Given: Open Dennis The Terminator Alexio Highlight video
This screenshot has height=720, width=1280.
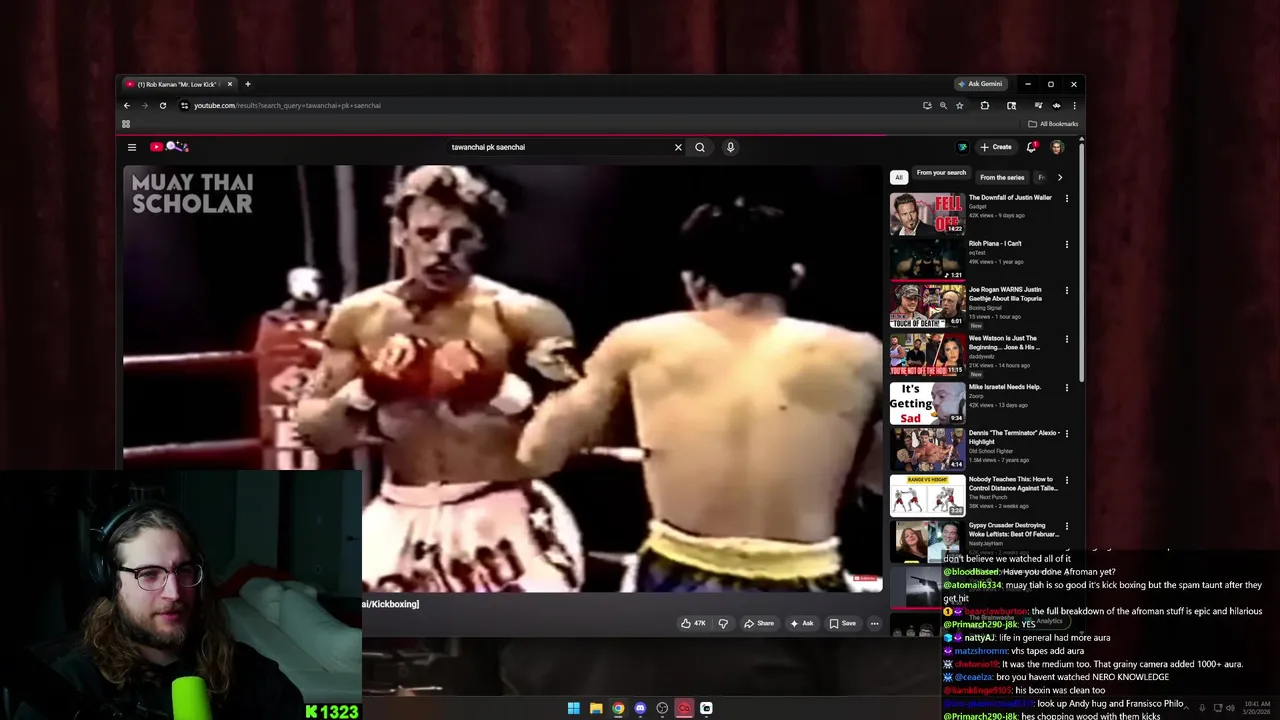Looking at the screenshot, I should point(1014,437).
